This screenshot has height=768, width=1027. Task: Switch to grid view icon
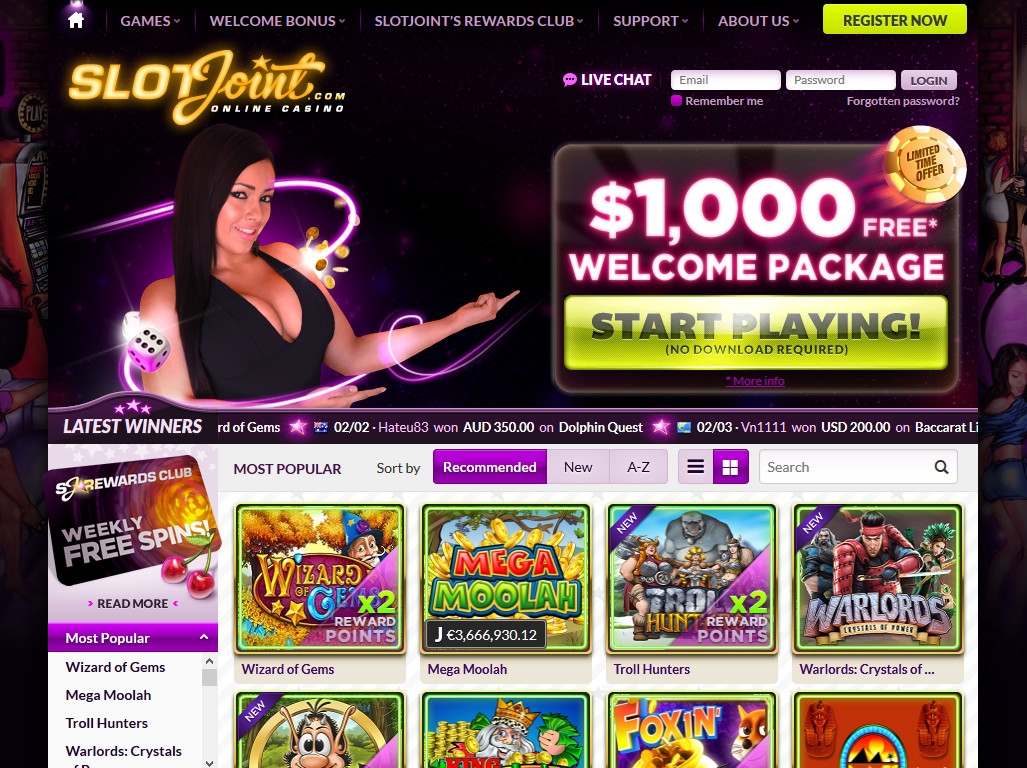(x=730, y=467)
